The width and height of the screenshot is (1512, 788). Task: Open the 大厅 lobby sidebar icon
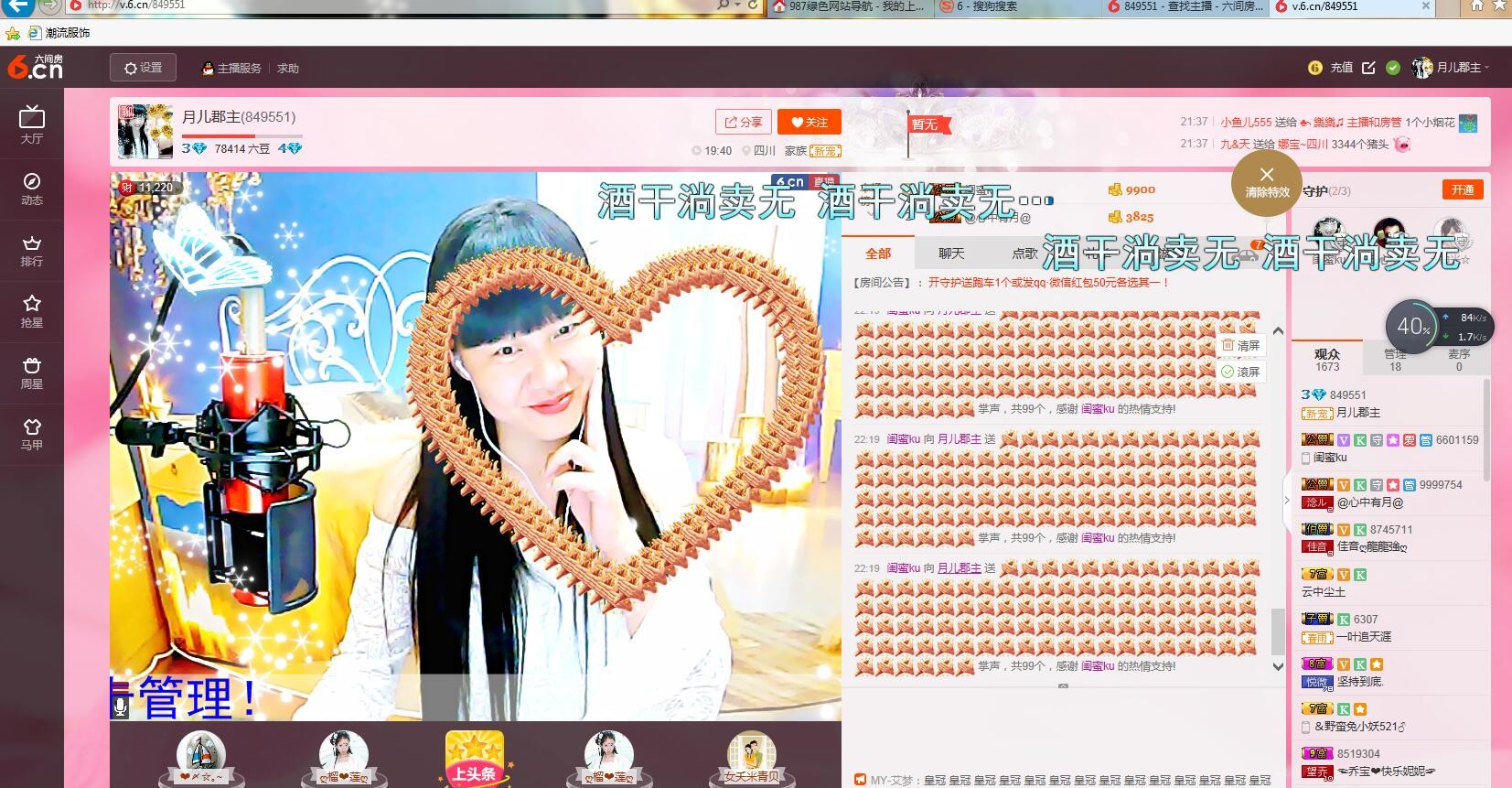tap(31, 125)
